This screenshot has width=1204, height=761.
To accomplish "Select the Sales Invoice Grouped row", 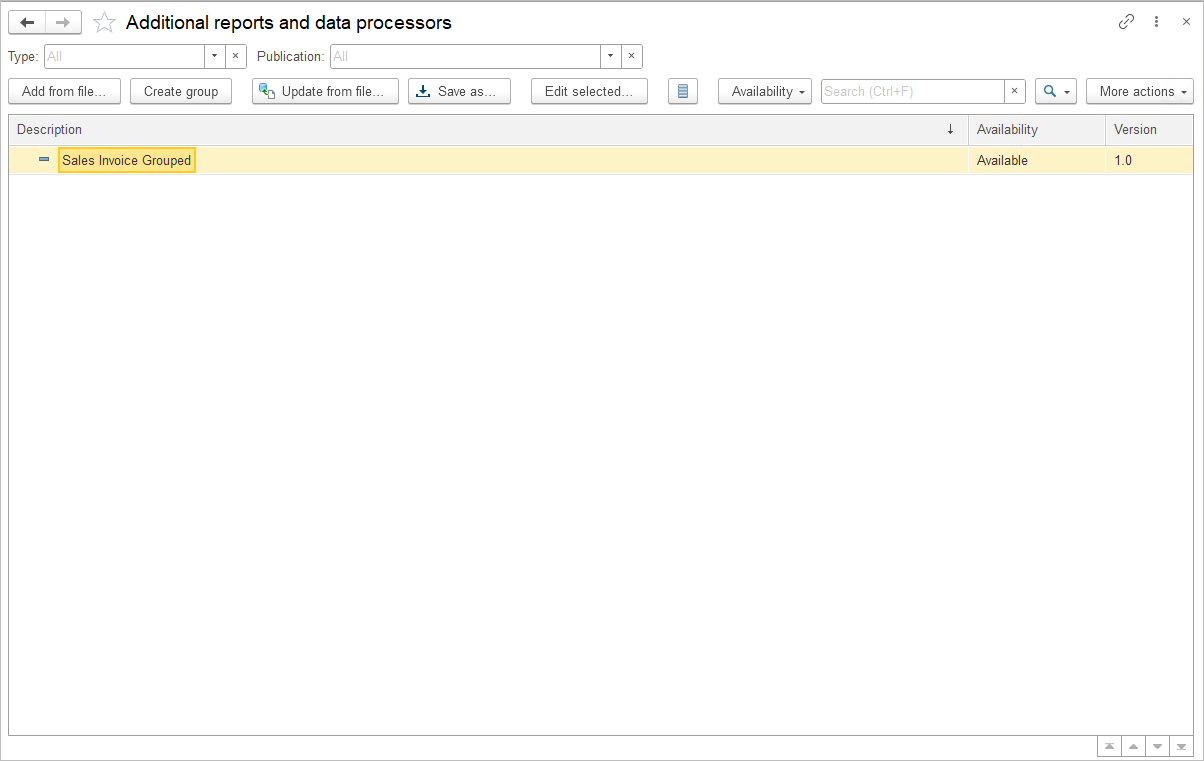I will [x=601, y=160].
